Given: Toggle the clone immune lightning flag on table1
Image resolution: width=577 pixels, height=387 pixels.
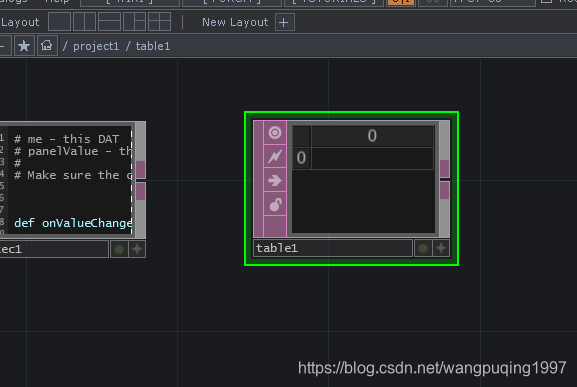Looking at the screenshot, I should pos(275,156).
